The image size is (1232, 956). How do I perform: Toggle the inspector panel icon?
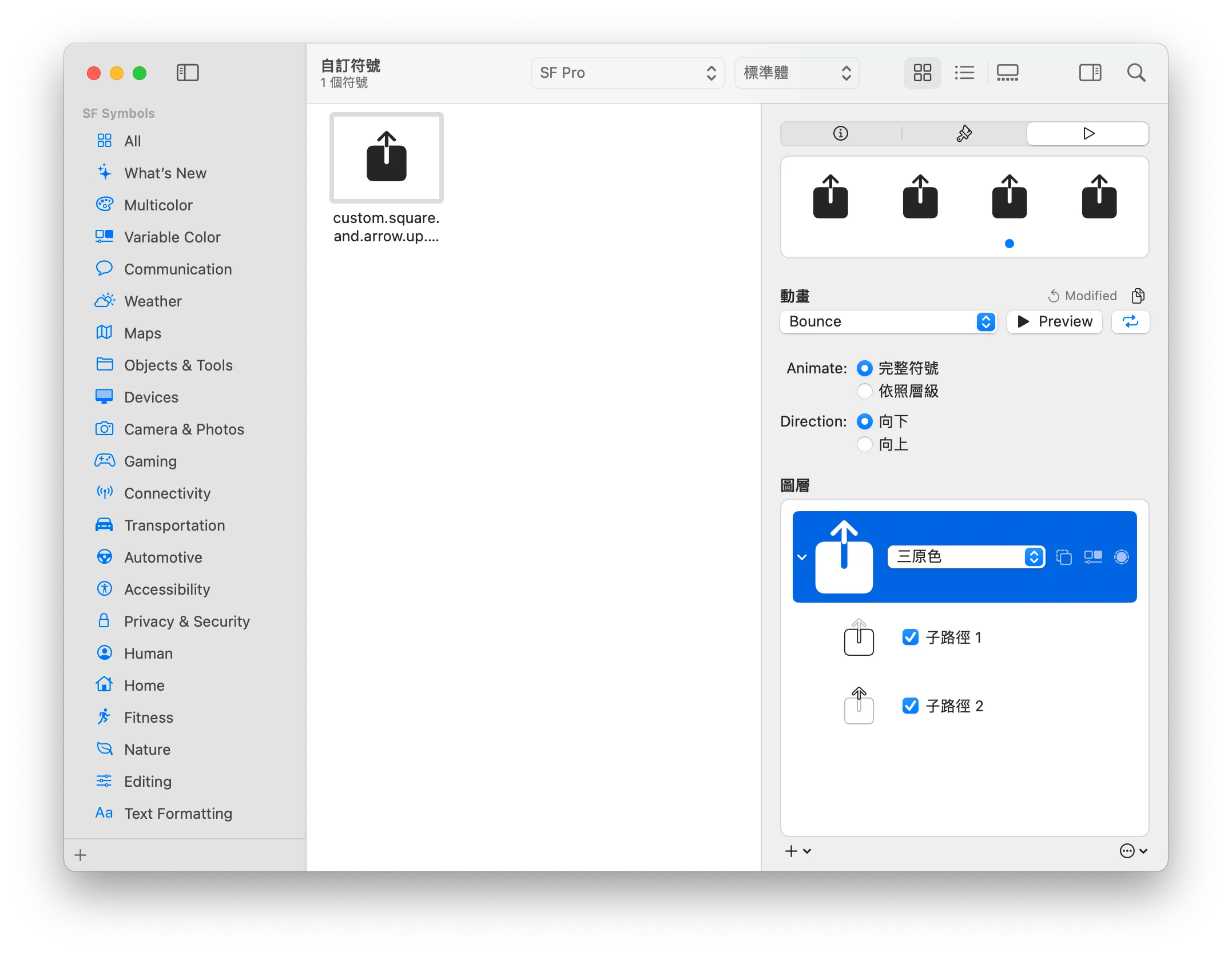tap(1090, 73)
